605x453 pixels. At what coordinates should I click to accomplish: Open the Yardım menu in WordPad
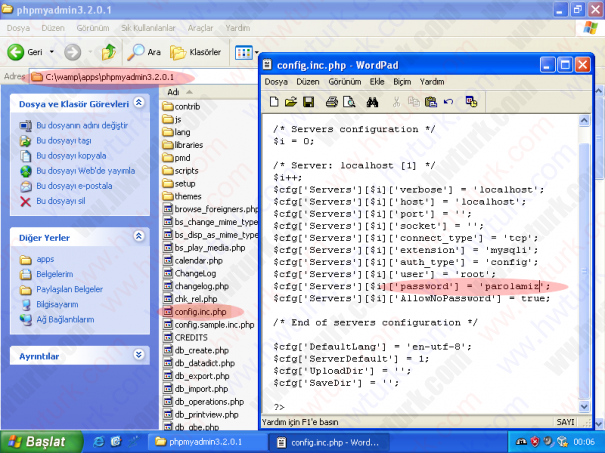coord(432,82)
